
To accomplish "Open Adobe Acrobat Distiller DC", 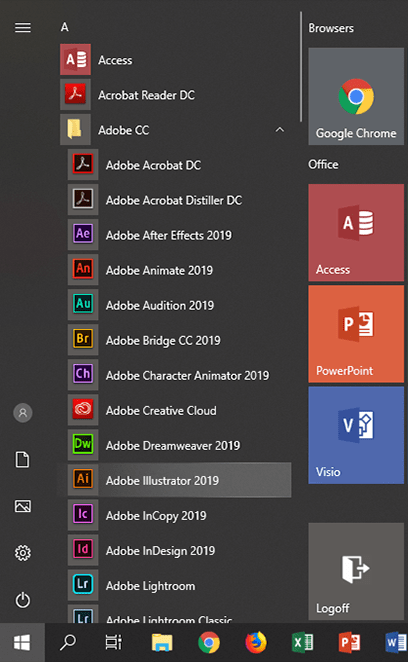I will [175, 200].
